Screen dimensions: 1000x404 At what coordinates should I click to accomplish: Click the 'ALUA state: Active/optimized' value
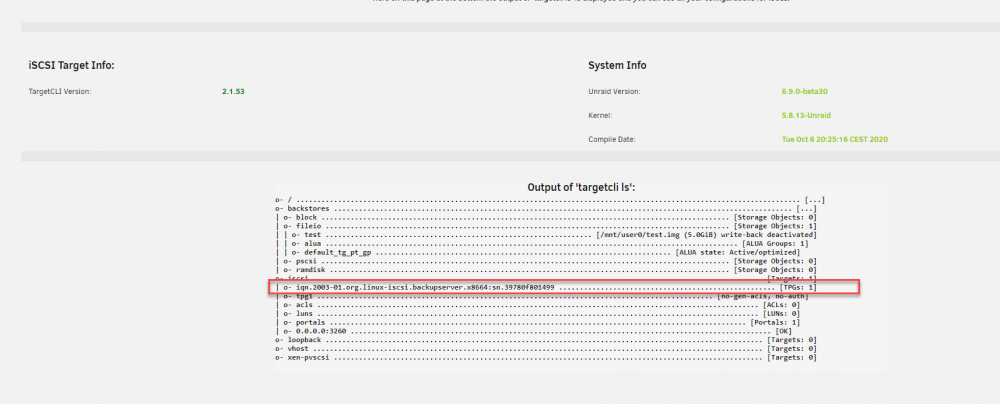click(738, 253)
